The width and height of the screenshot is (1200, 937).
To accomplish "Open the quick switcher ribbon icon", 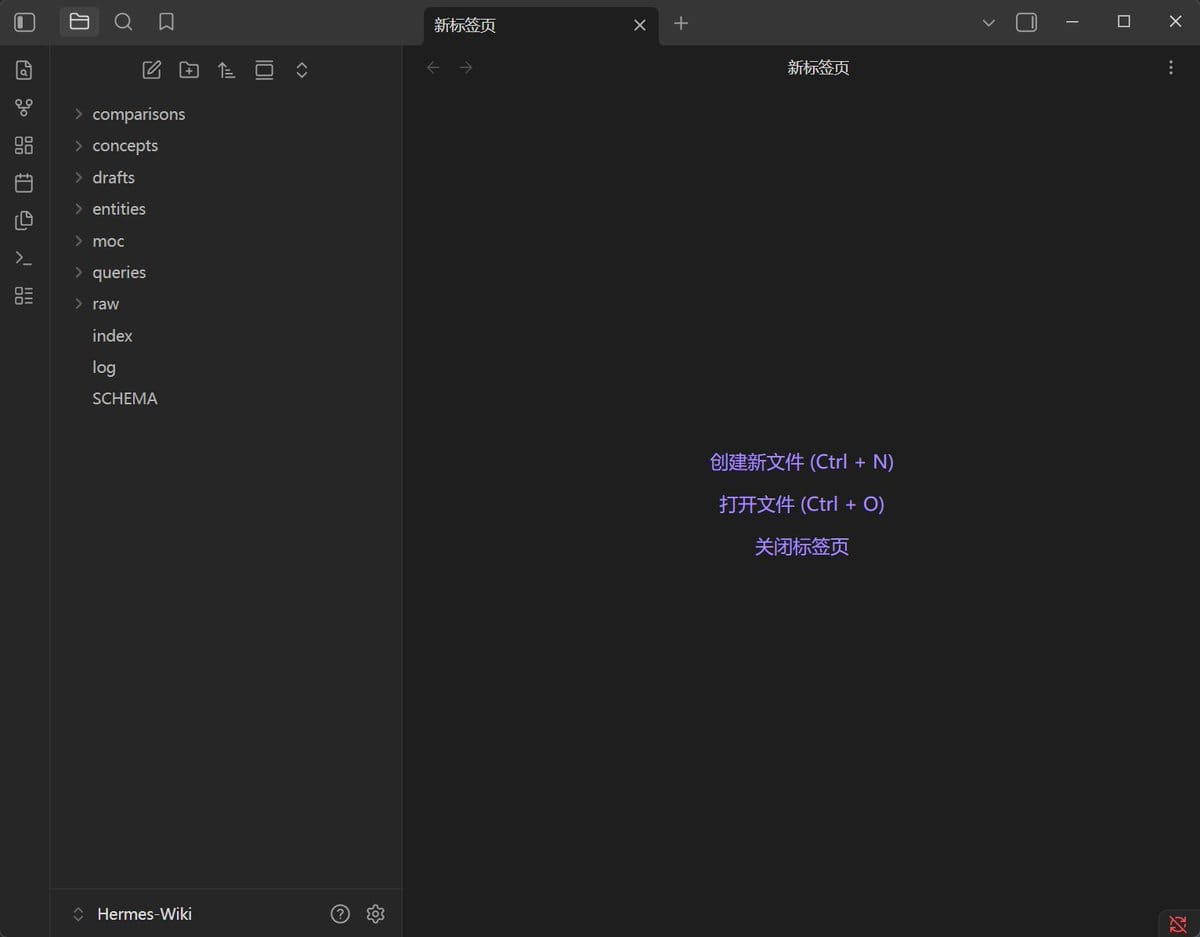I will [x=24, y=70].
